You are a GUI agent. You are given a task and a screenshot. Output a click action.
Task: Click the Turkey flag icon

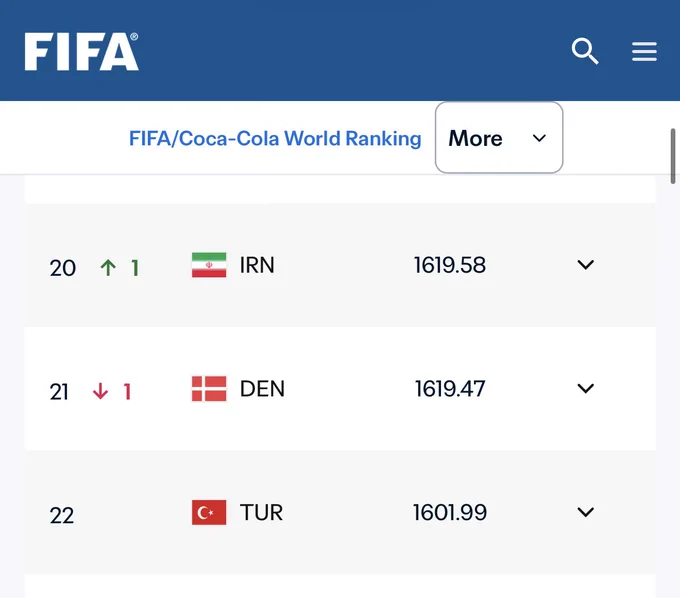209,512
